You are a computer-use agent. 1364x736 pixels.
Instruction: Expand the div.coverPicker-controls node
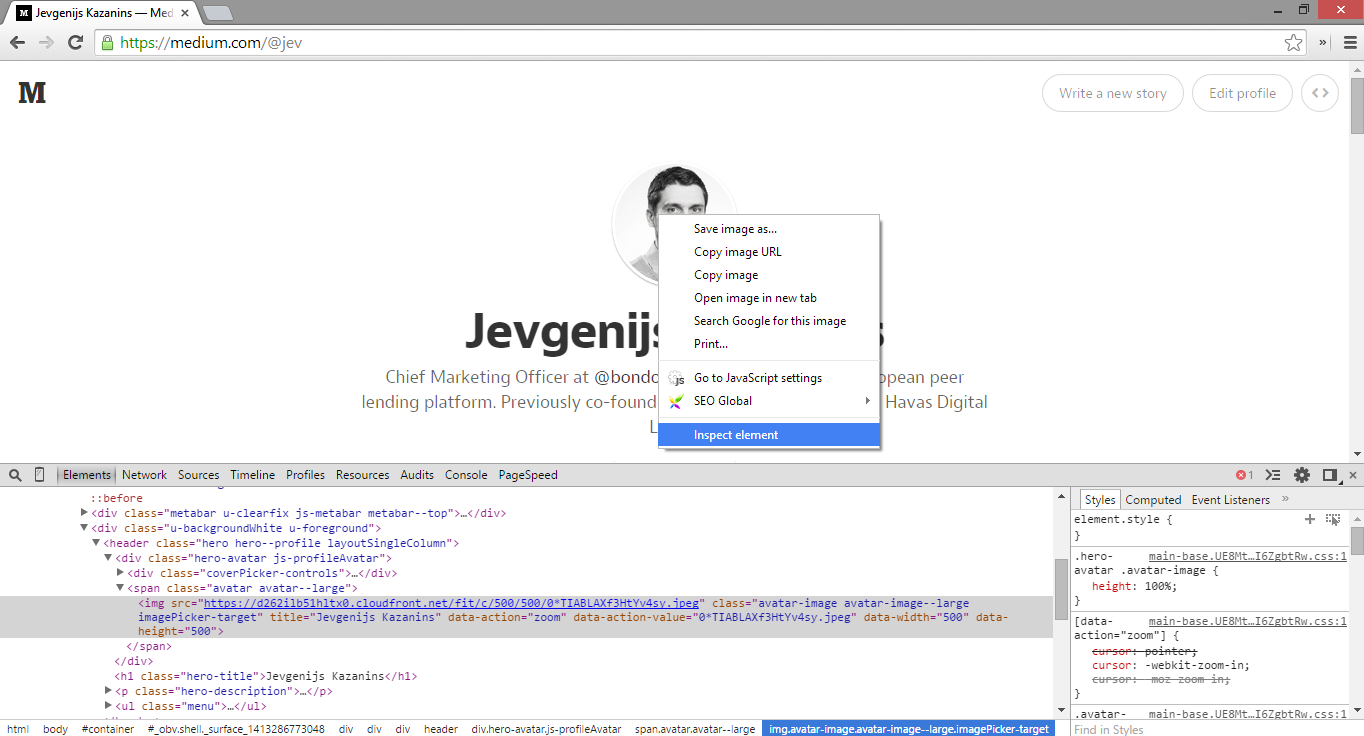pos(122,573)
